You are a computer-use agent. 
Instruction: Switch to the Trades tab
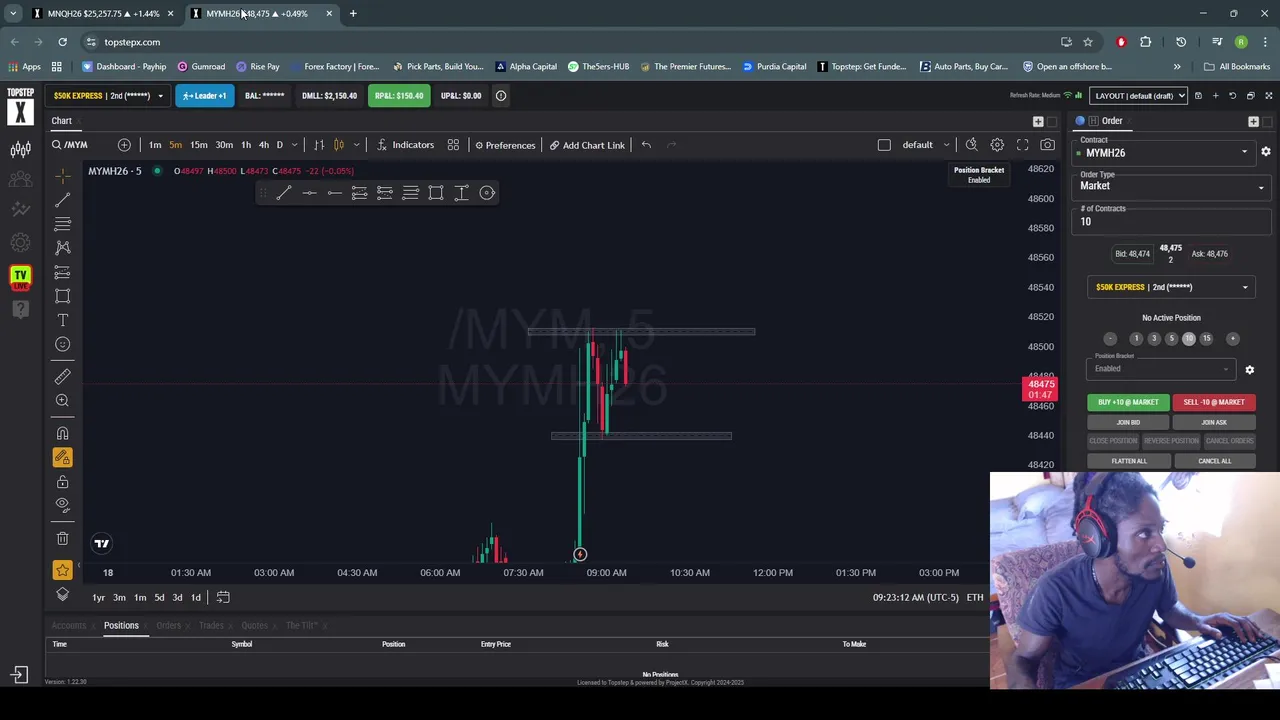point(211,626)
